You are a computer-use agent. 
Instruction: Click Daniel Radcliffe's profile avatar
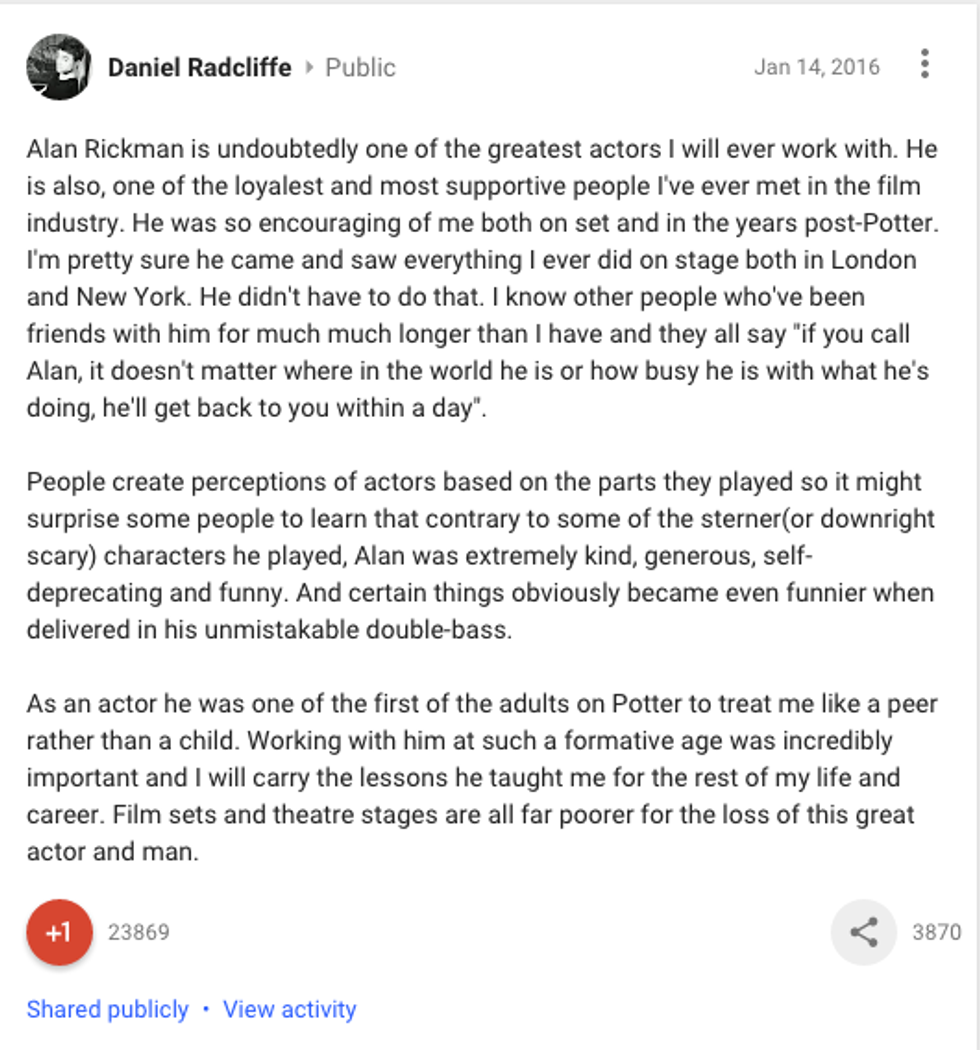(59, 67)
